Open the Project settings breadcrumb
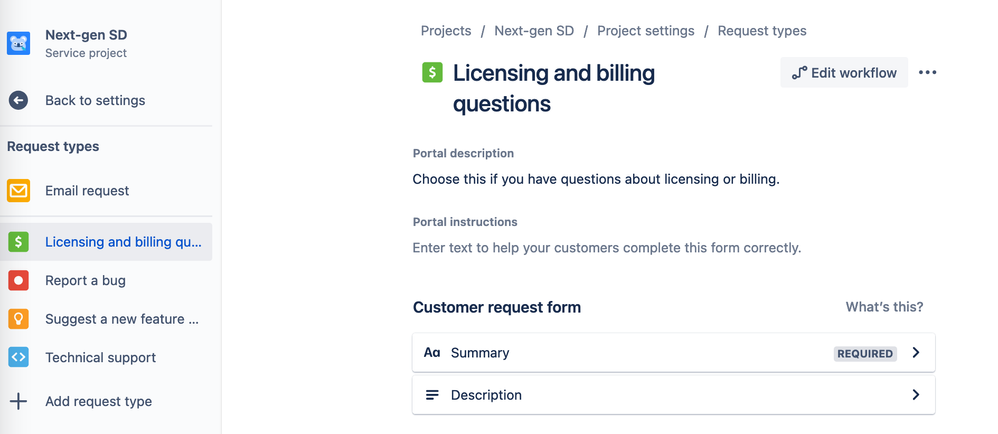The width and height of the screenshot is (998, 434). tap(645, 31)
